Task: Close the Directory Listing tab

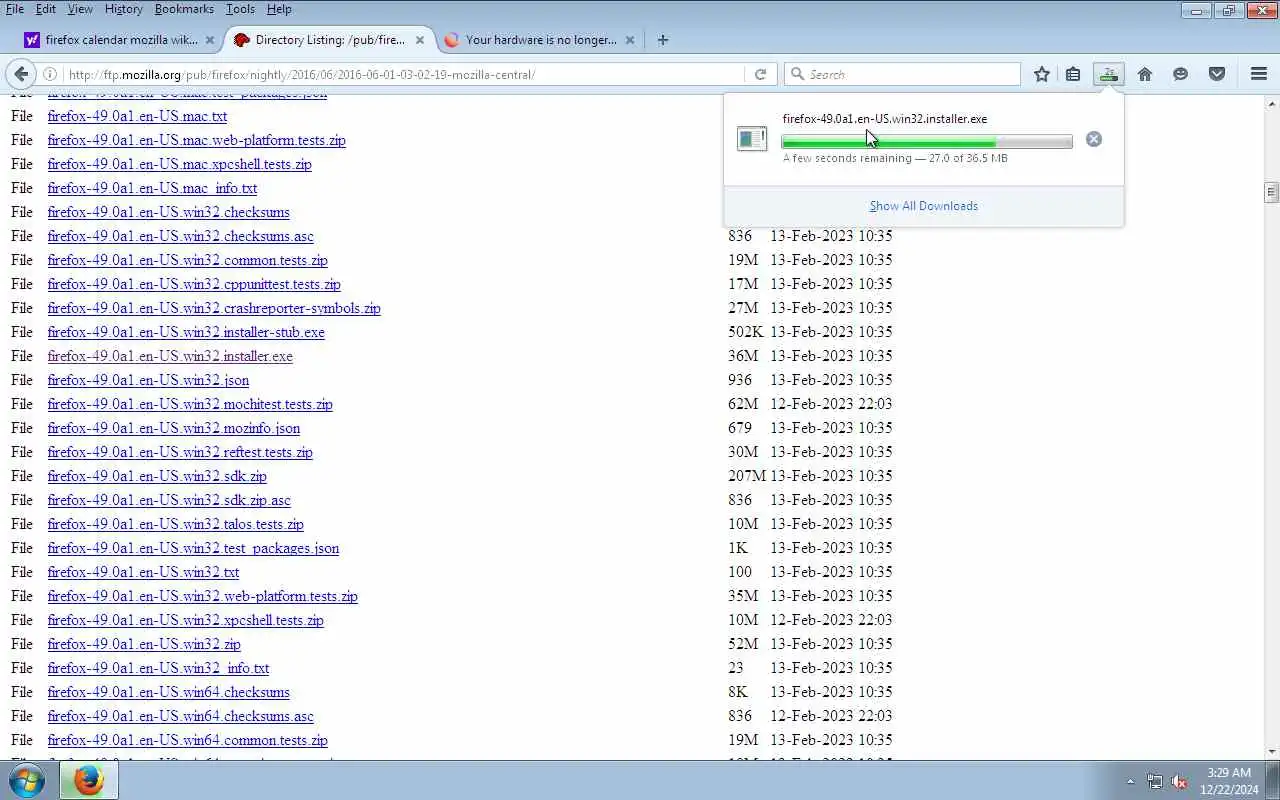Action: click(420, 40)
